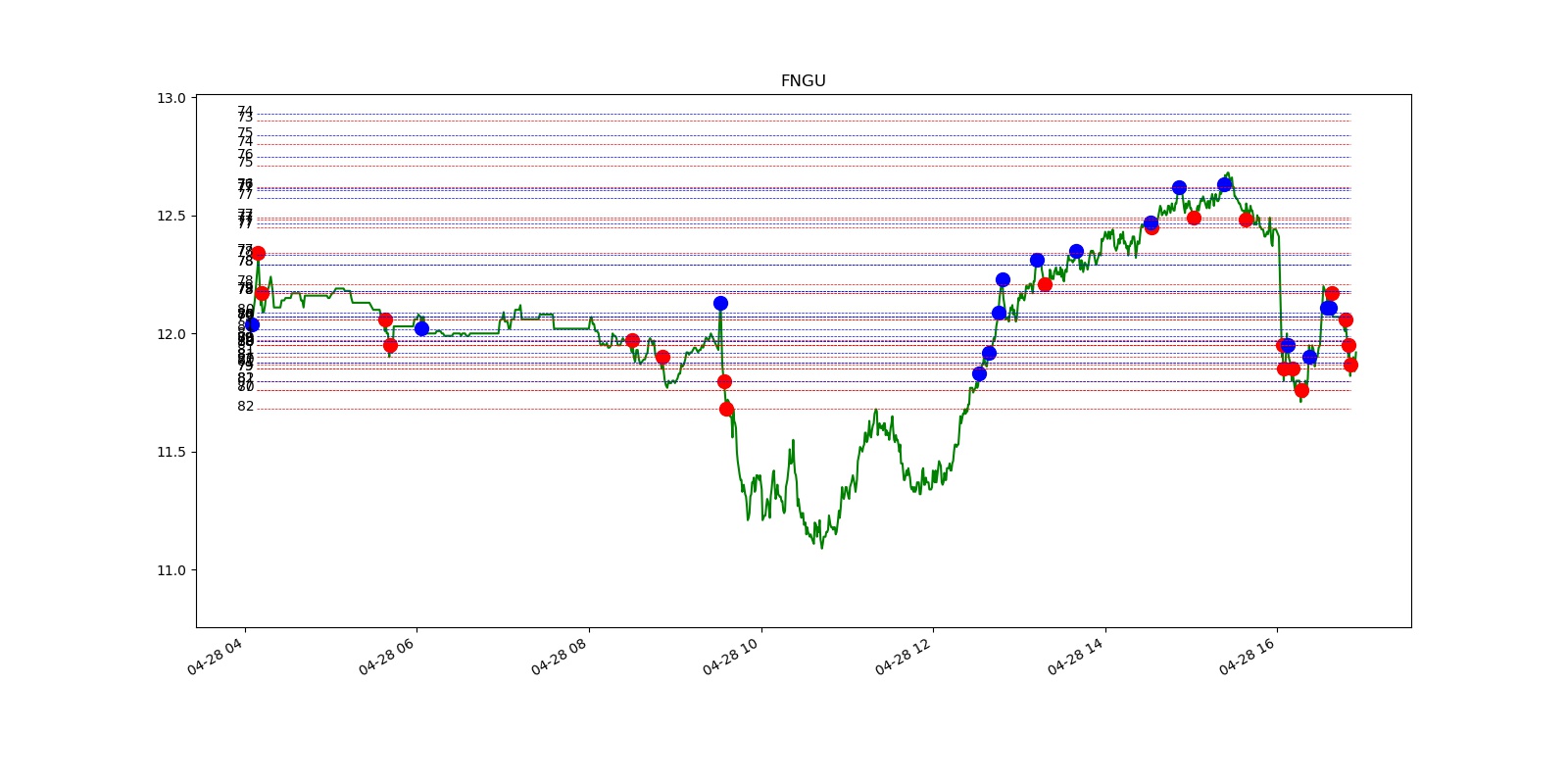The width and height of the screenshot is (1568, 784).
Task: Click the 11.0 y-axis tick label
Action: point(171,570)
